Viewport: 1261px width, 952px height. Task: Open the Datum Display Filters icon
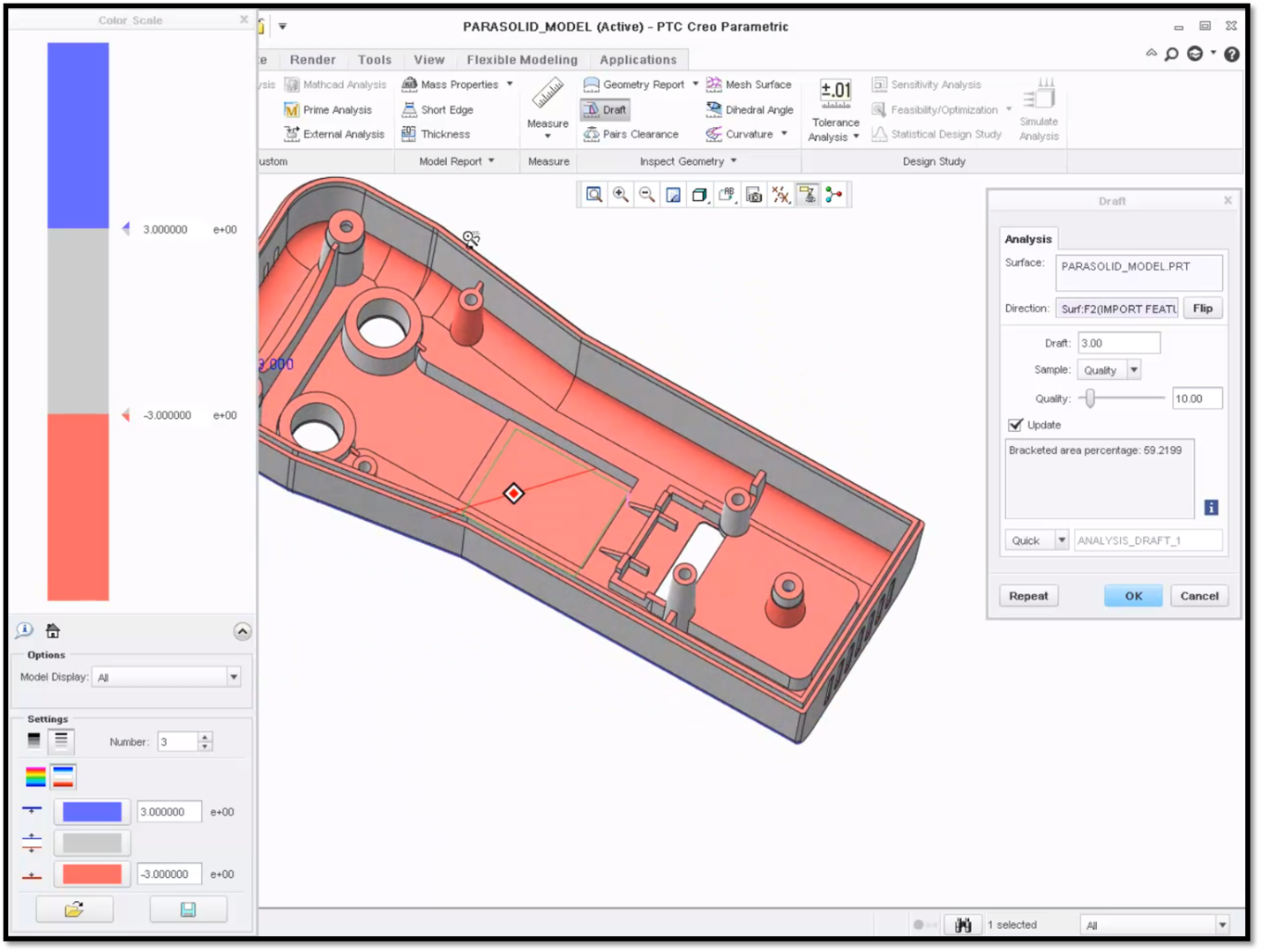(x=780, y=195)
